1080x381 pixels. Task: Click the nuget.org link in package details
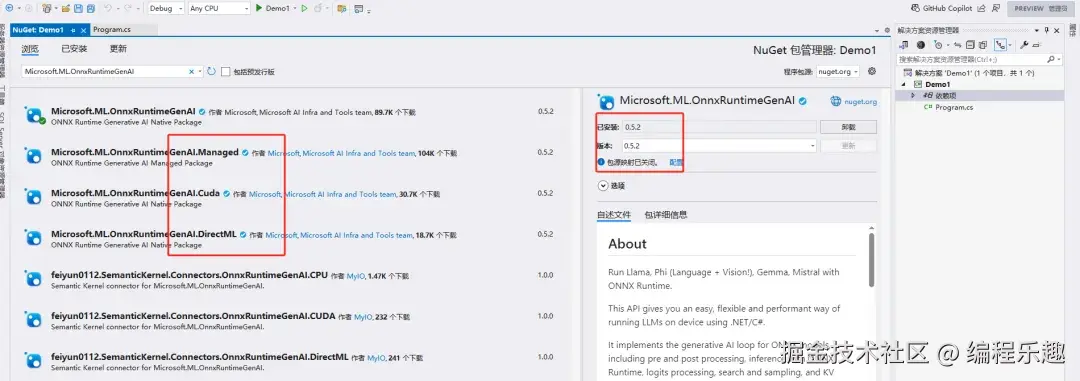860,101
